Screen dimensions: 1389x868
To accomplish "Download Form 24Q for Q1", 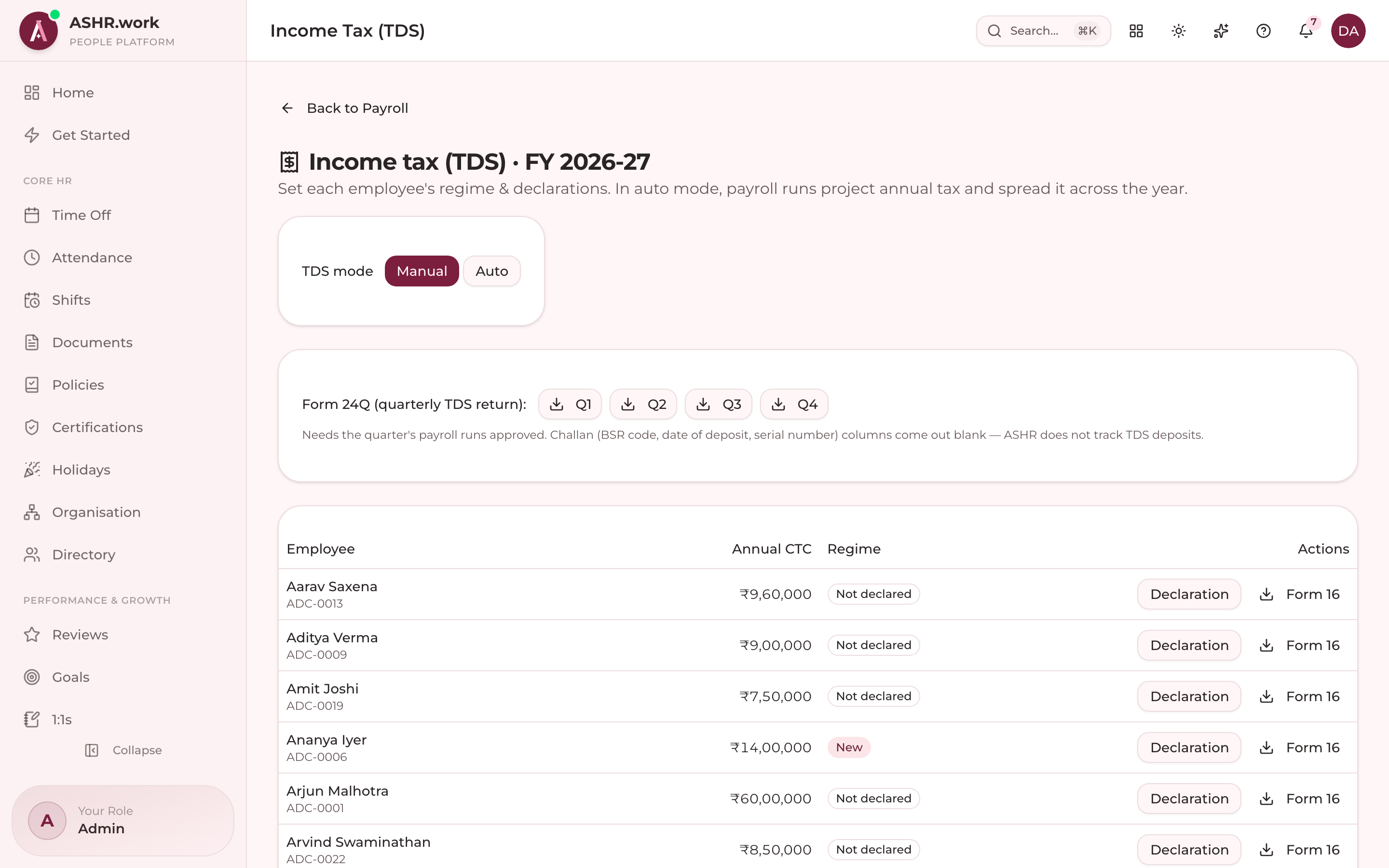I will point(570,404).
